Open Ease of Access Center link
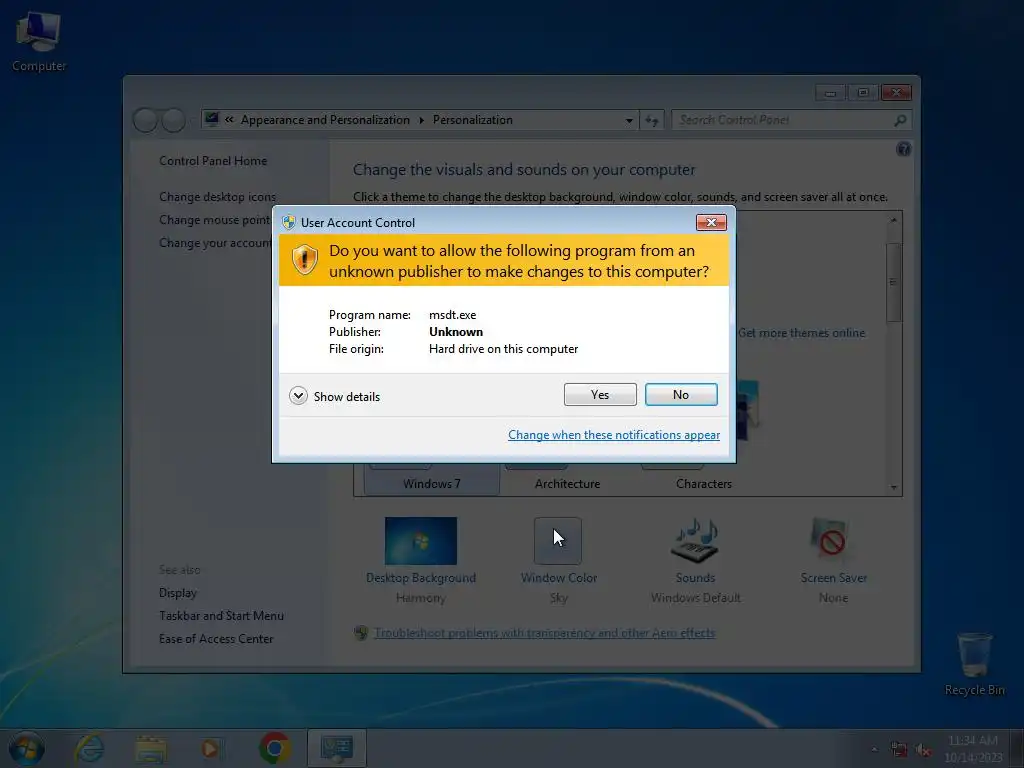The height and width of the screenshot is (768, 1024). coord(216,639)
